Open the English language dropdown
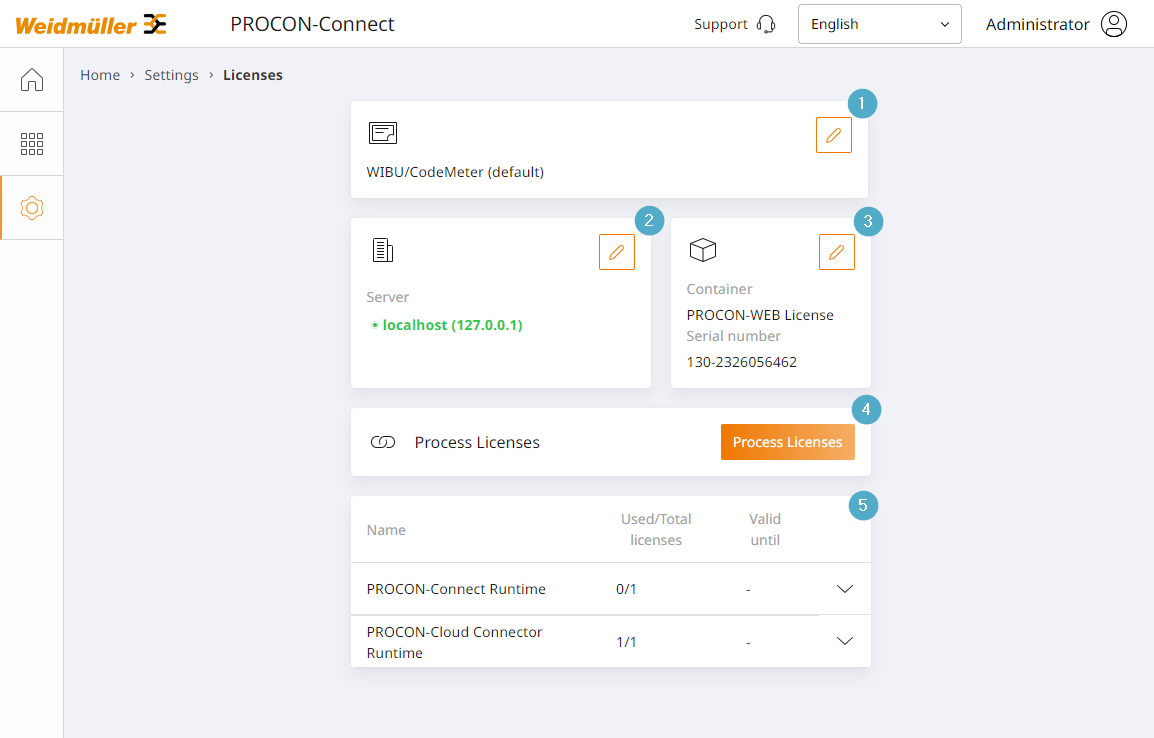1154x738 pixels. click(879, 24)
